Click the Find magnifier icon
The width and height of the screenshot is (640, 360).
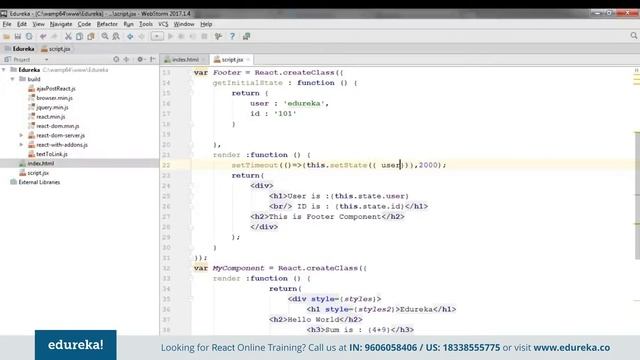pos(105,37)
